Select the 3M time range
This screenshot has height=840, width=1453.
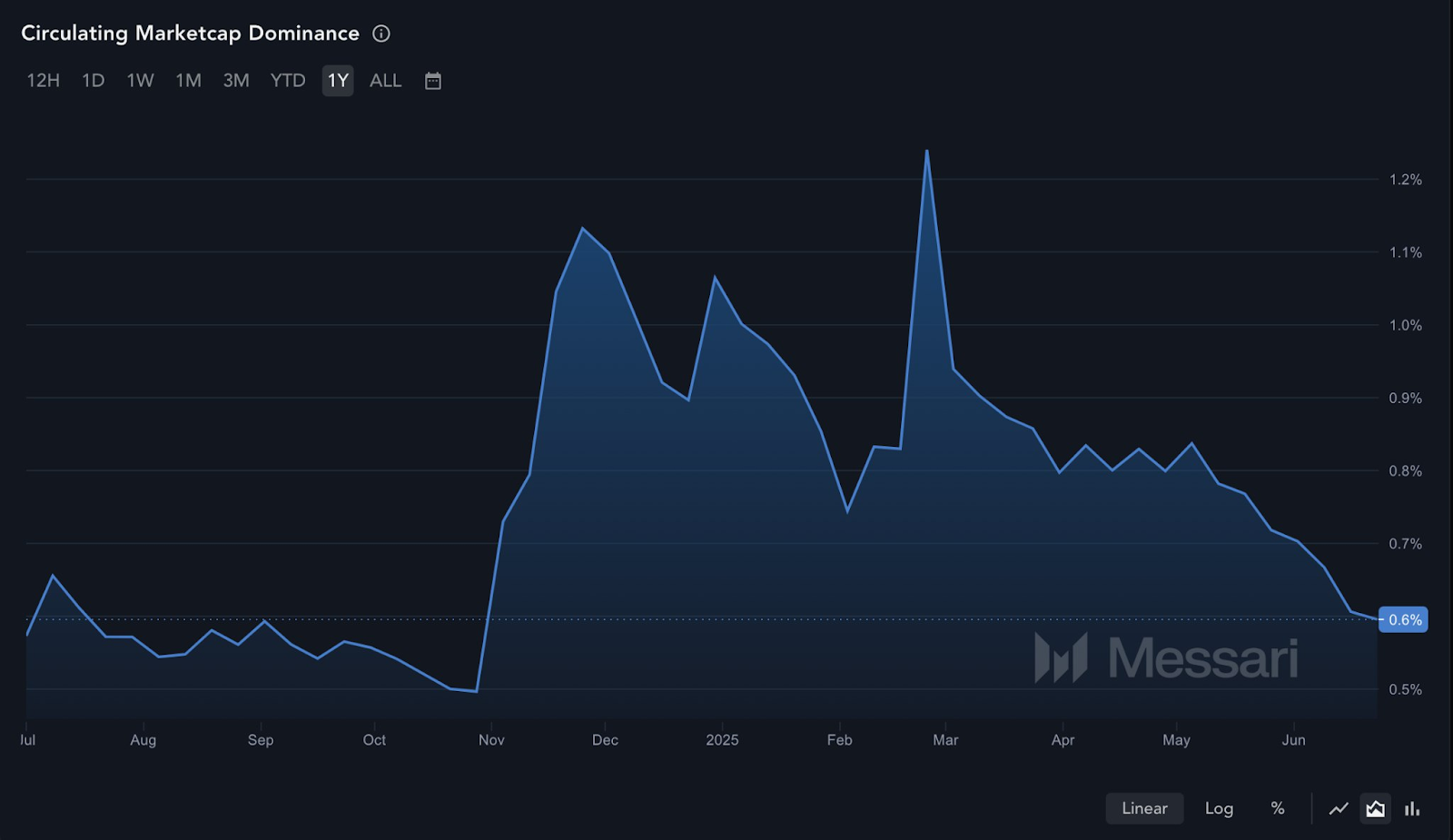click(236, 81)
